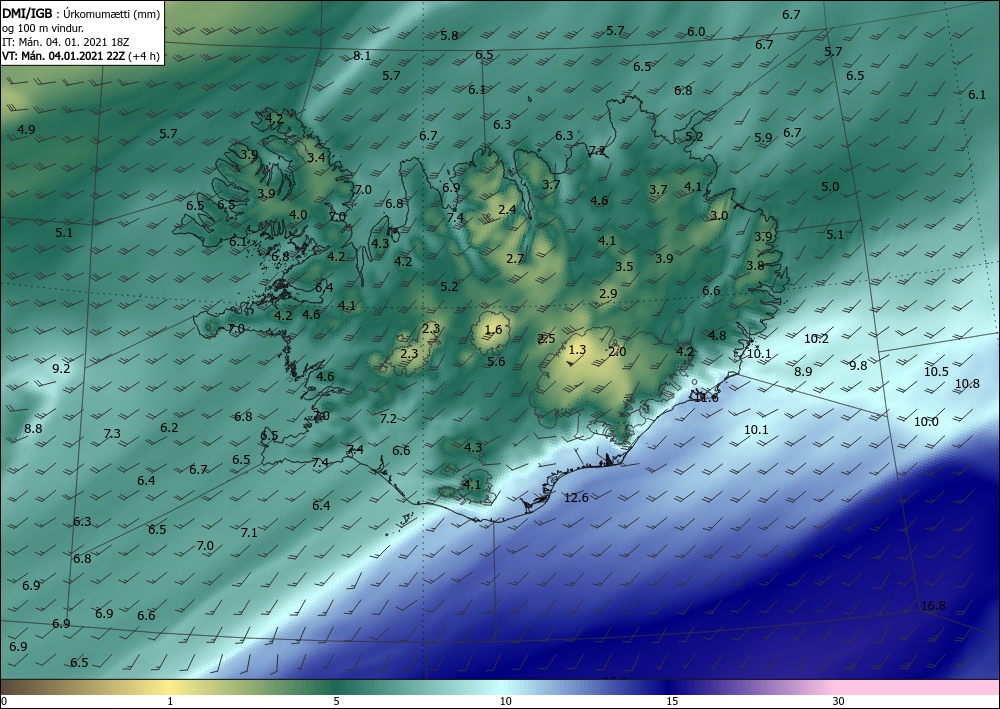
Task: Click the pink segment of the color scale
Action: point(918,687)
